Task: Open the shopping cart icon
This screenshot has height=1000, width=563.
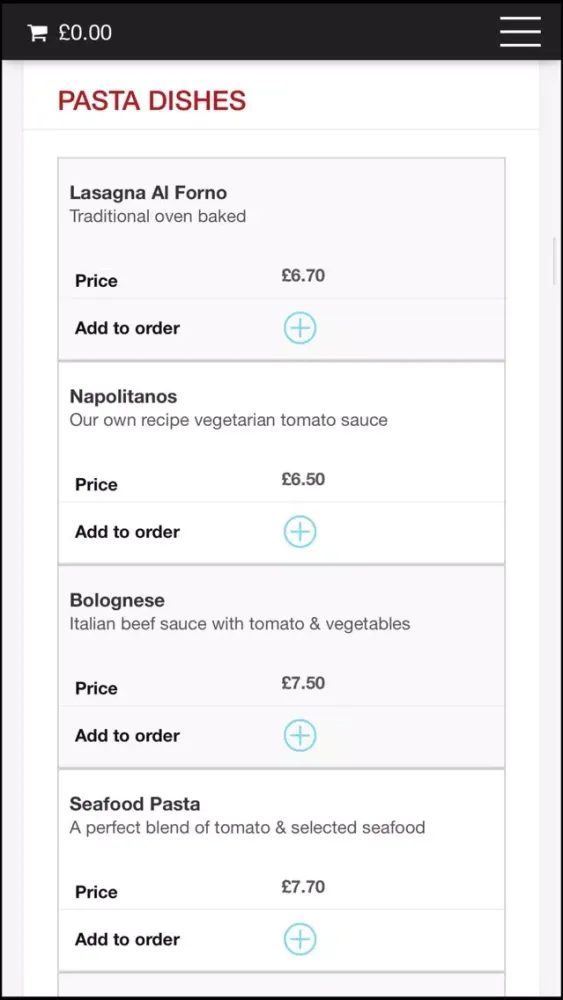Action: 38,33
